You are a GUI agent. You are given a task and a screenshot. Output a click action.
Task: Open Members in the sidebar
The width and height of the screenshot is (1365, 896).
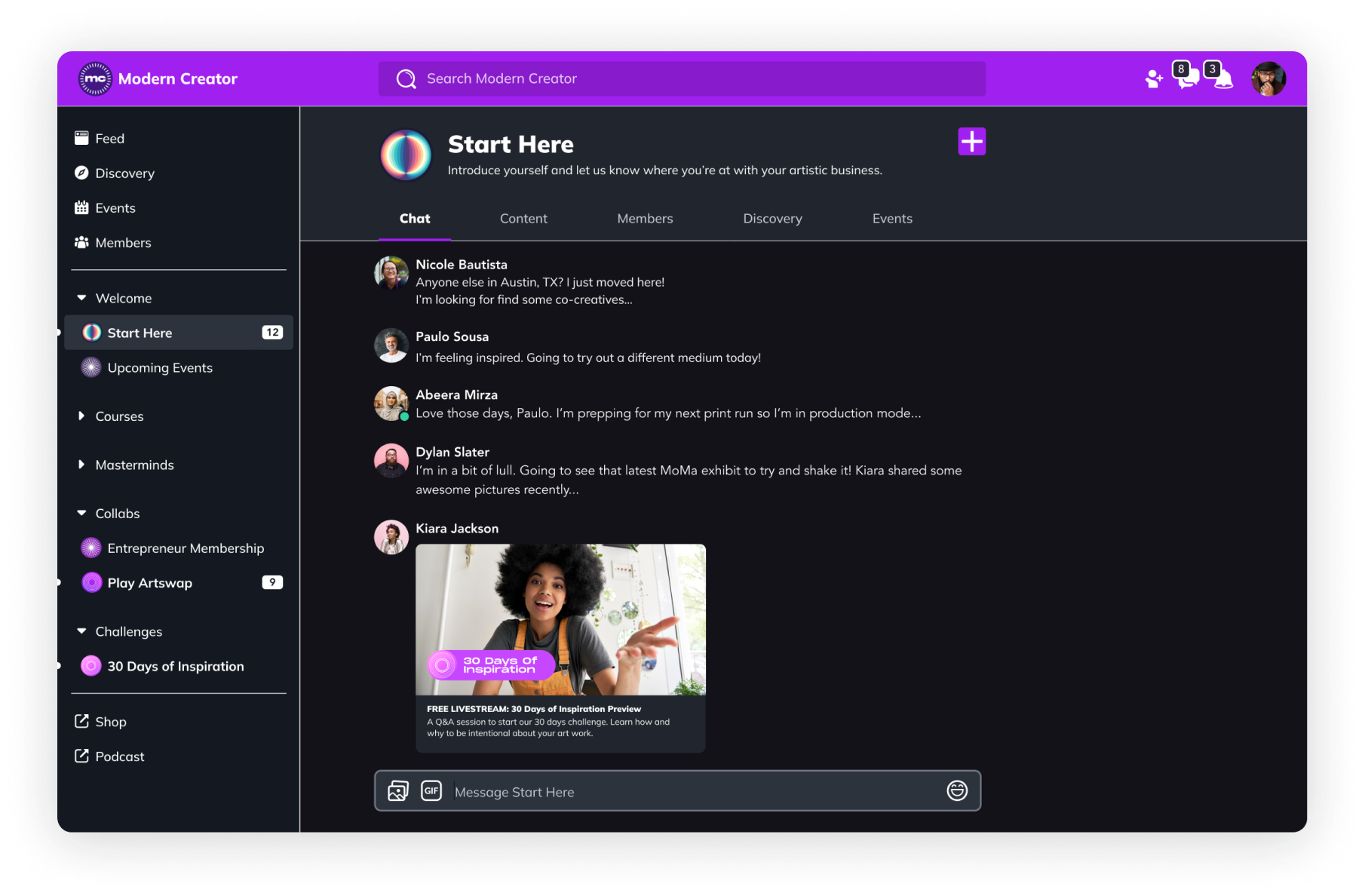click(x=124, y=242)
